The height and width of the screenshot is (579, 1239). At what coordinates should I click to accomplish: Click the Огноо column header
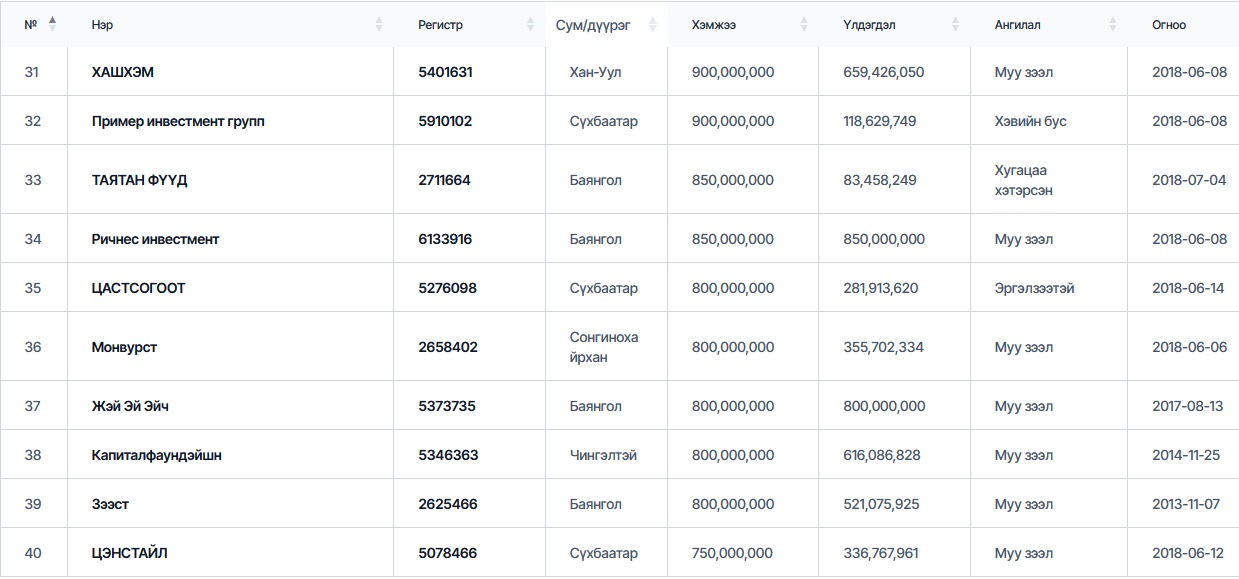coord(1168,24)
